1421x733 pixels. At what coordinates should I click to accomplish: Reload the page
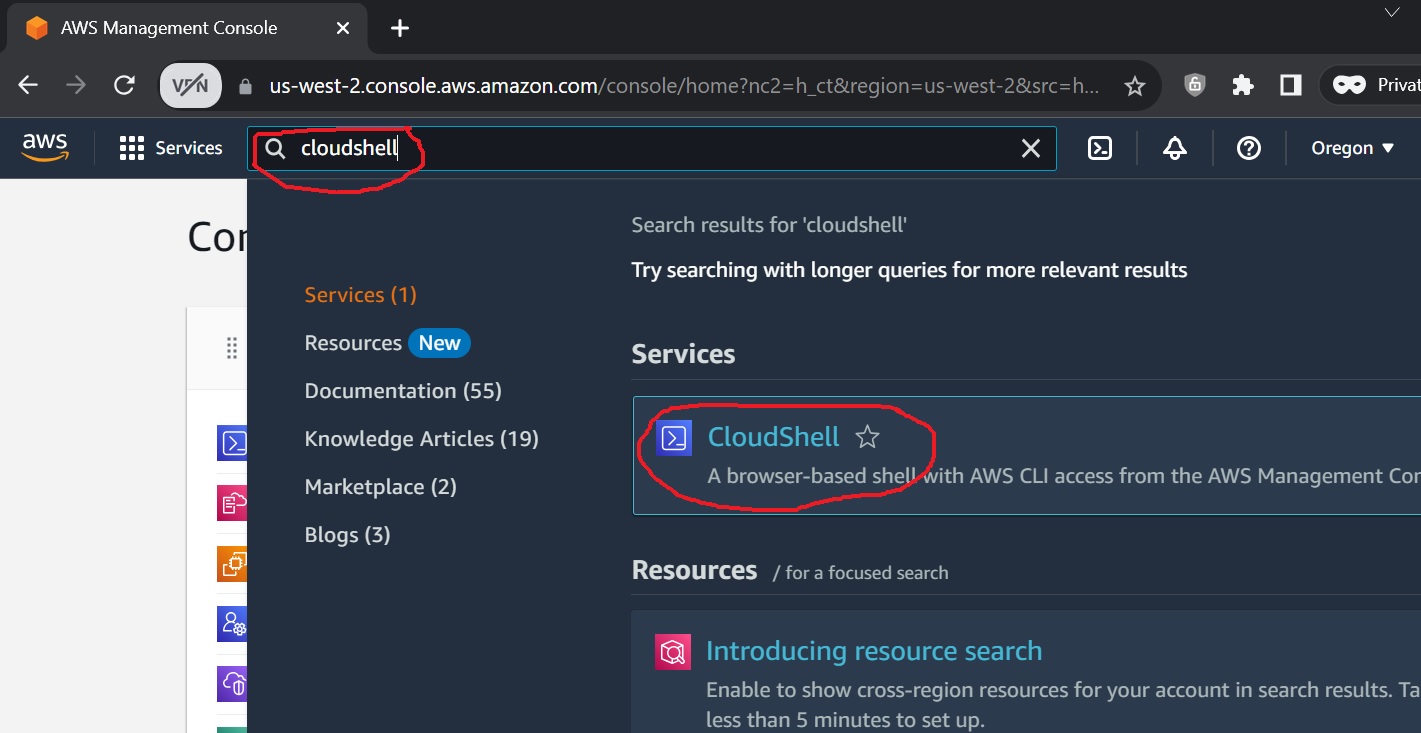124,85
